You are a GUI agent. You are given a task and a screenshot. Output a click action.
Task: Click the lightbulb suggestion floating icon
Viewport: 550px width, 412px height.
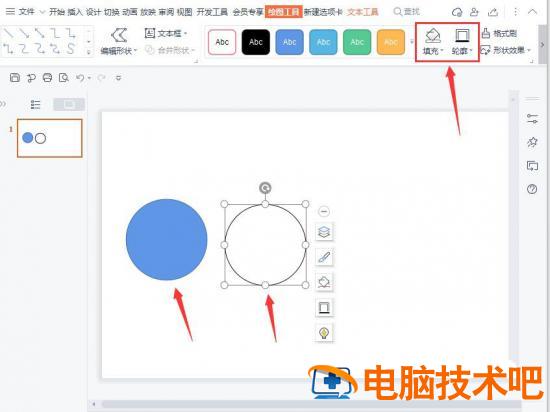click(x=324, y=332)
